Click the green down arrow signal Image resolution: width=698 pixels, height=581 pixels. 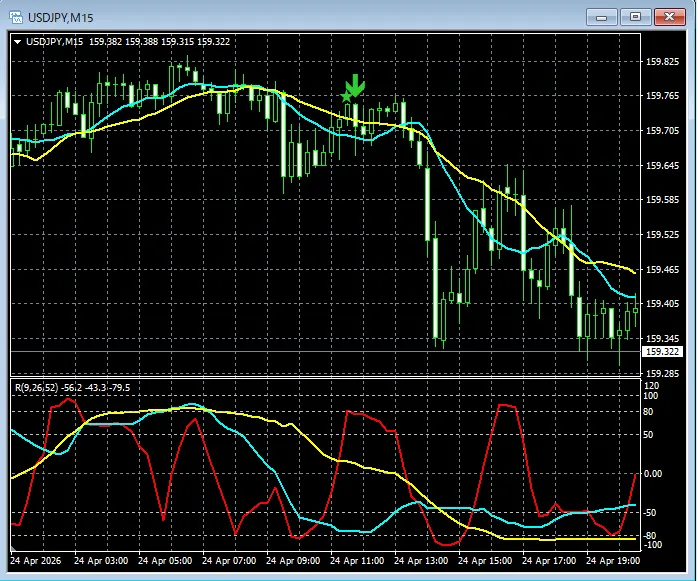[x=356, y=85]
